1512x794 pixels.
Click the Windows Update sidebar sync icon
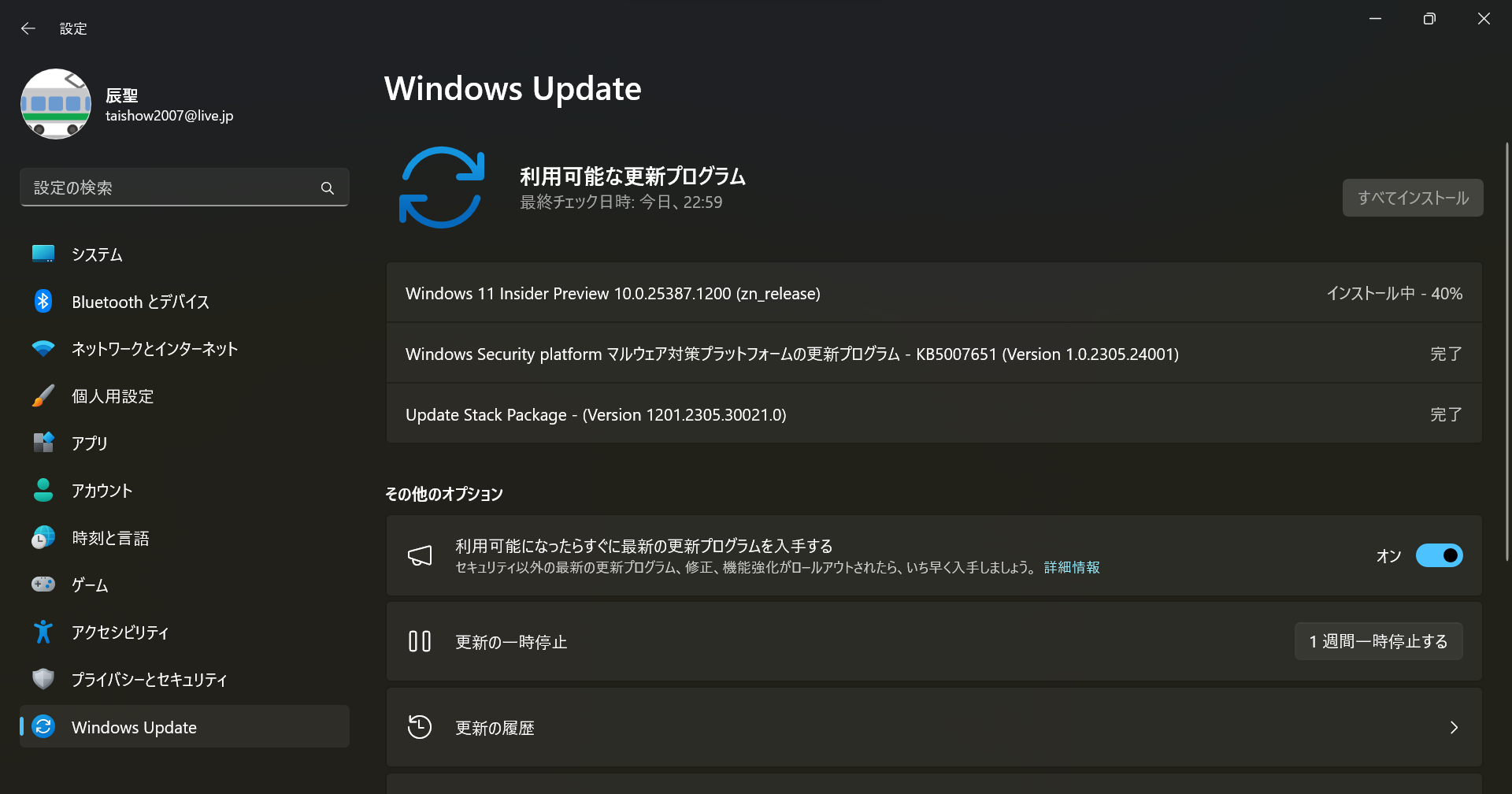[x=43, y=726]
